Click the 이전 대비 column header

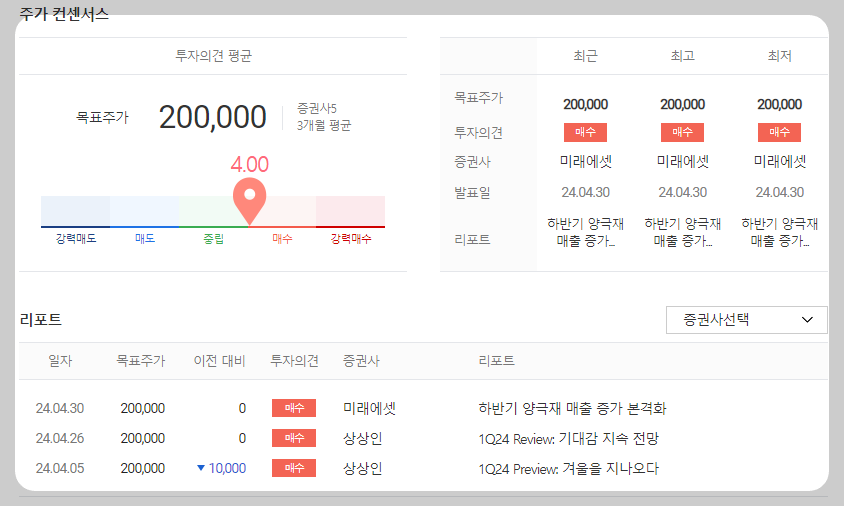(x=220, y=361)
